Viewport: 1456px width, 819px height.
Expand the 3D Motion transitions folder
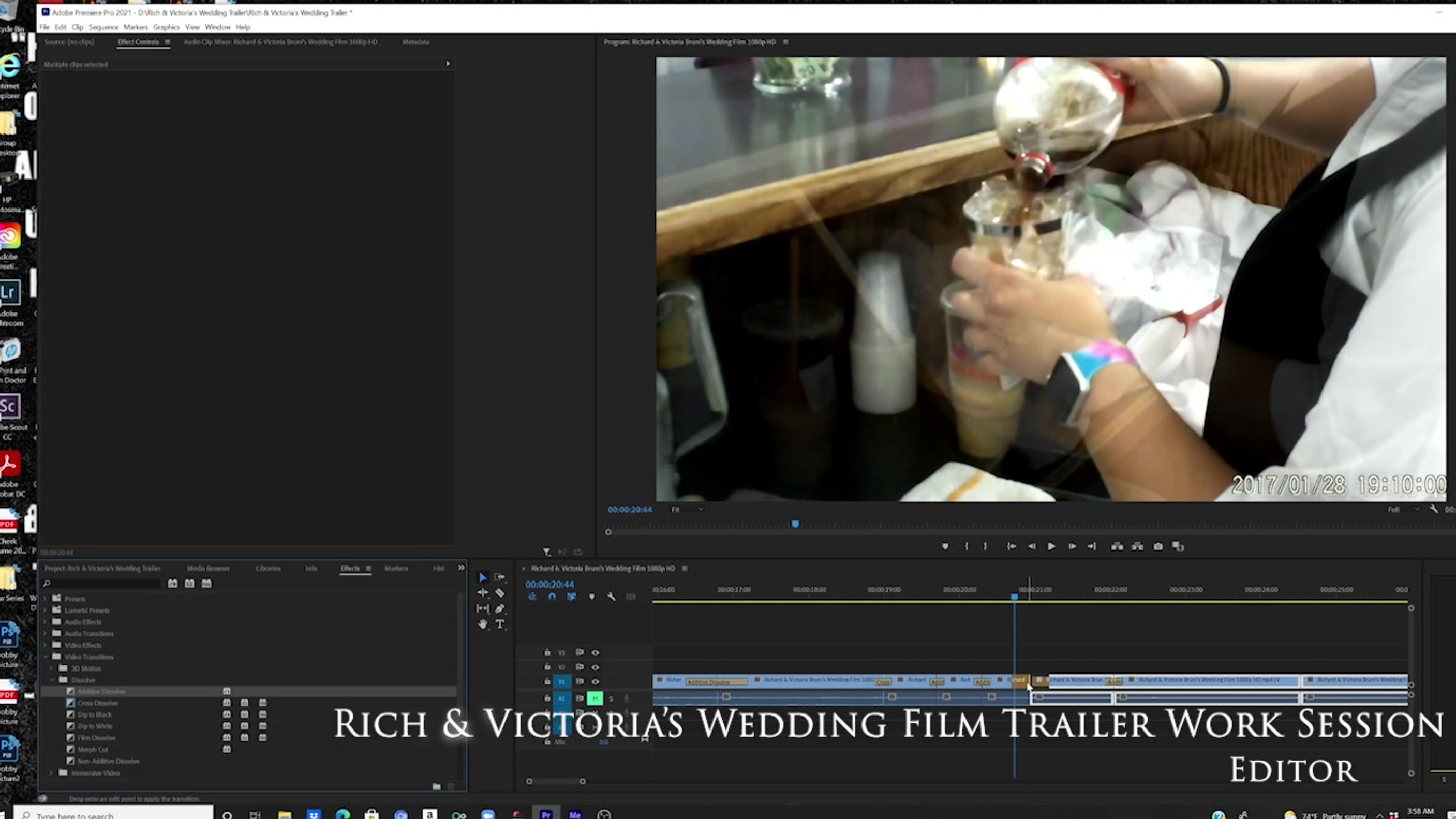click(x=52, y=668)
